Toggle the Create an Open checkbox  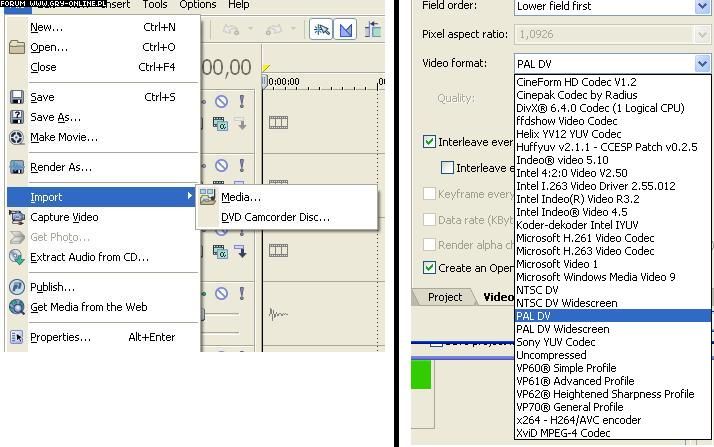point(429,268)
